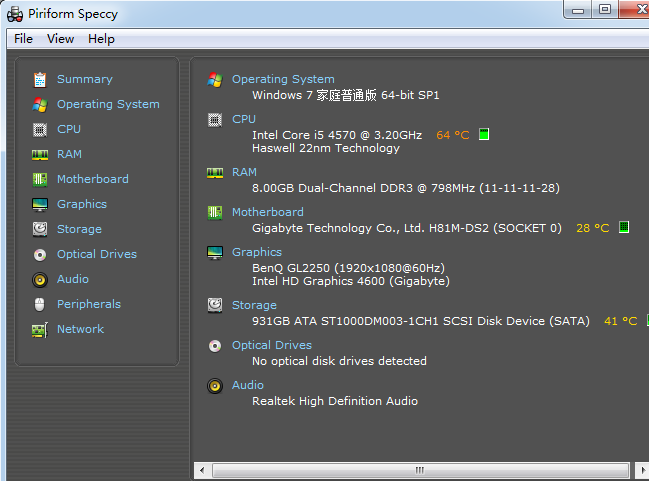649x481 pixels.
Task: Click Motherboard heading in summary pane
Action: pyautogui.click(x=268, y=212)
